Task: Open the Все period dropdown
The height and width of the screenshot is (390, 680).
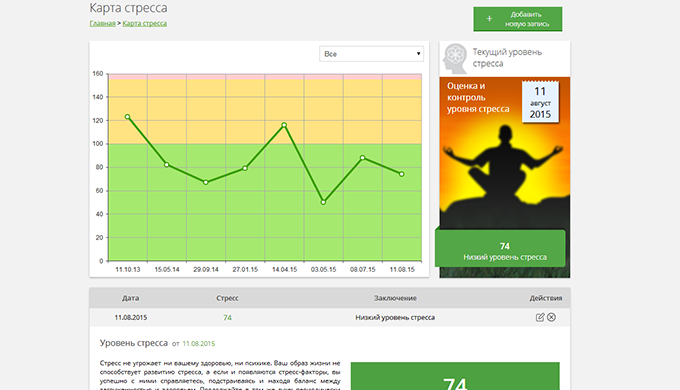Action: [x=371, y=54]
